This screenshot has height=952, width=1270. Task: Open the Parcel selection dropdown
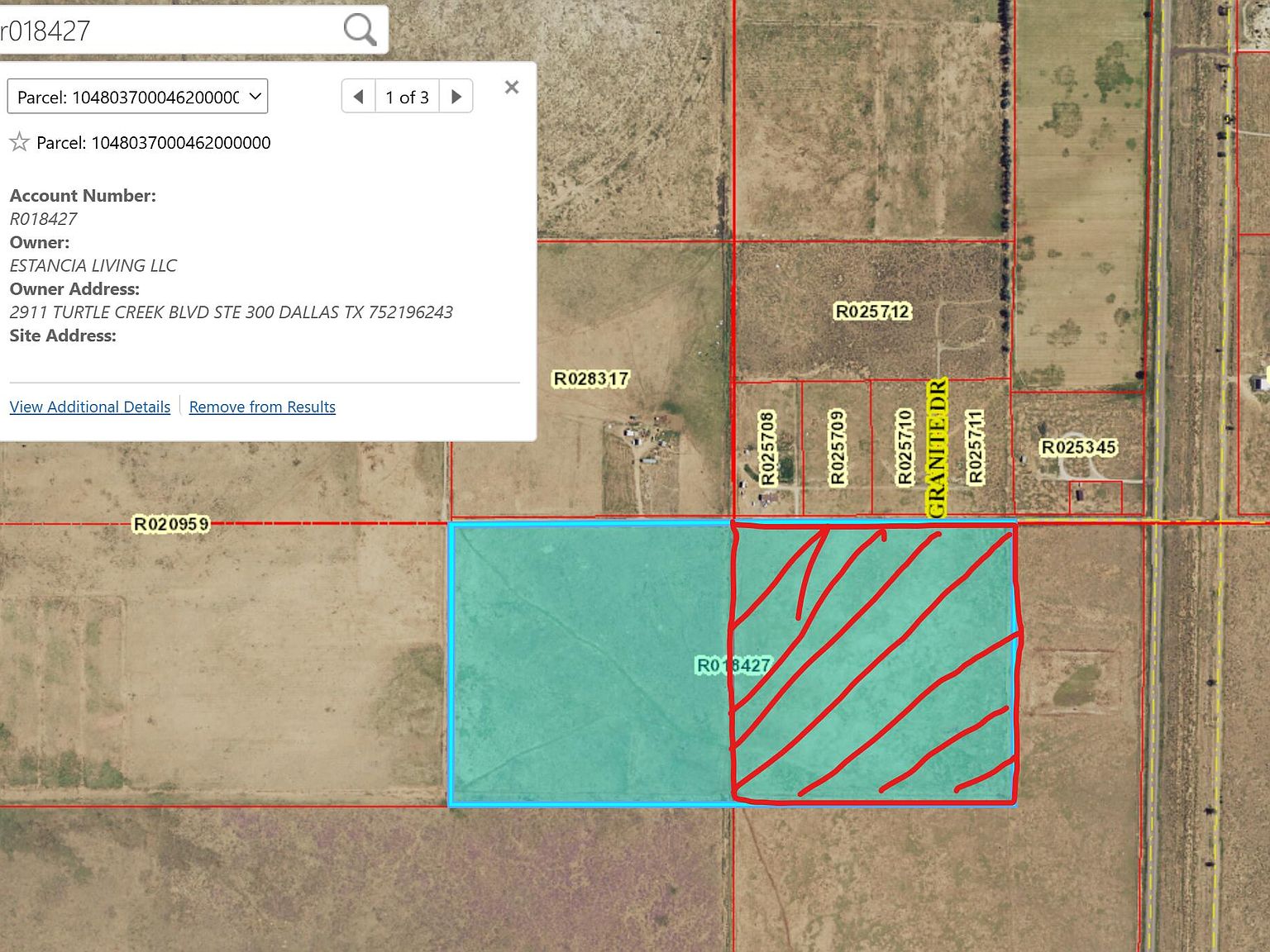(x=136, y=96)
